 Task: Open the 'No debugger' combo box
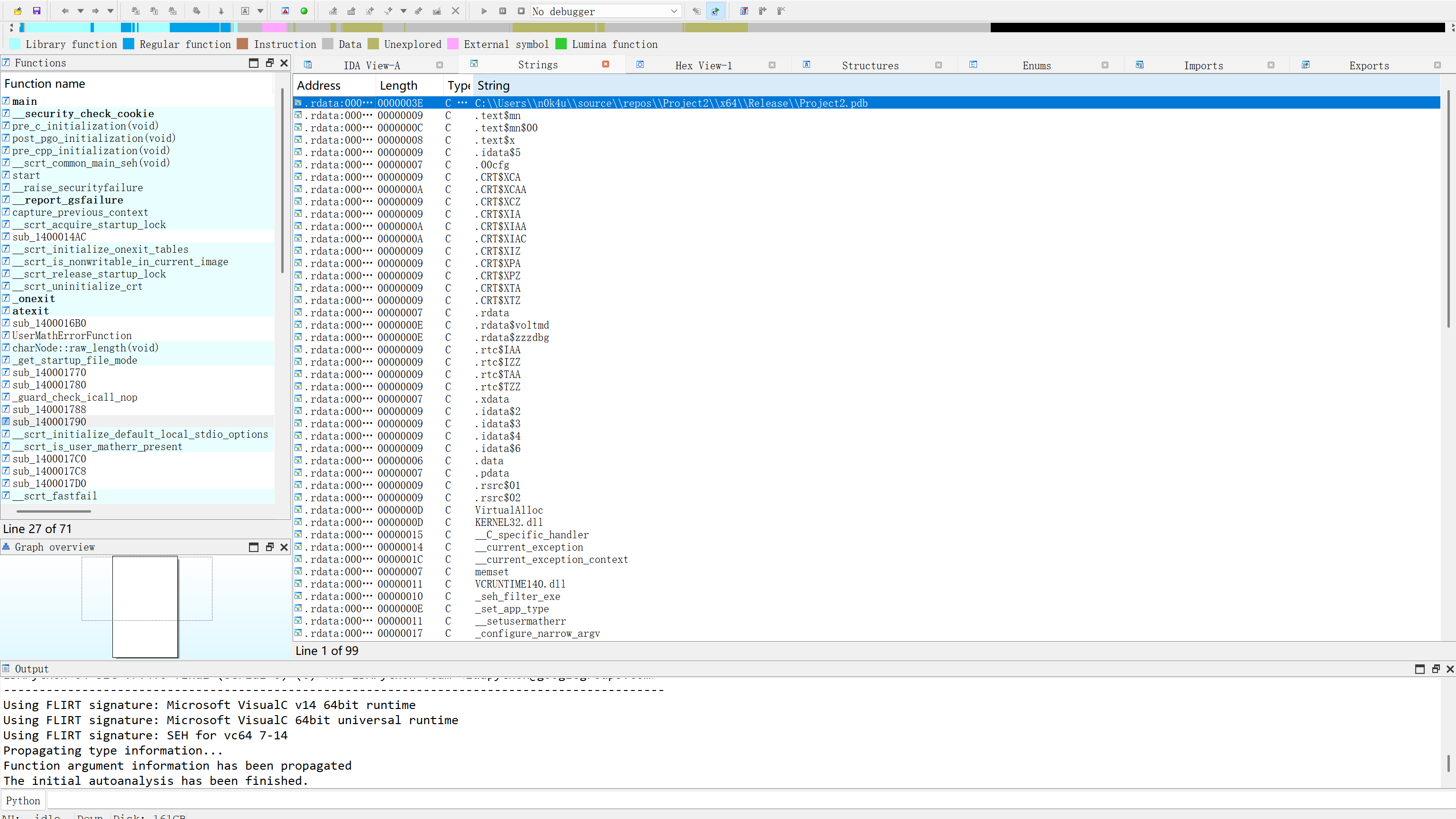(x=606, y=11)
